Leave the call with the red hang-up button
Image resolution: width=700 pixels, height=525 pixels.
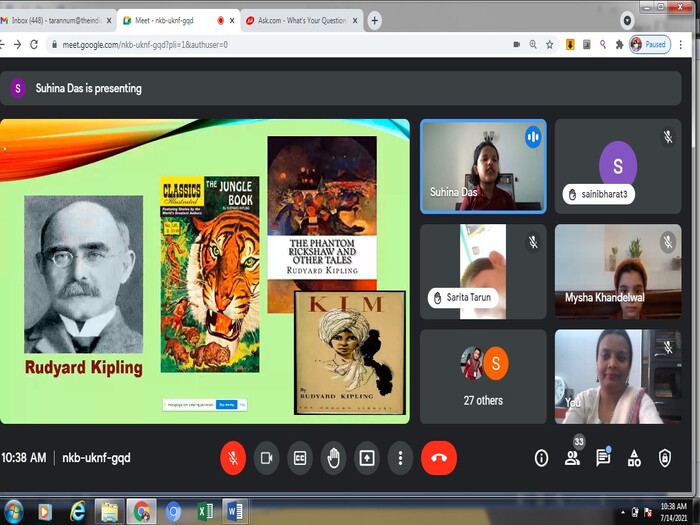pyautogui.click(x=439, y=458)
